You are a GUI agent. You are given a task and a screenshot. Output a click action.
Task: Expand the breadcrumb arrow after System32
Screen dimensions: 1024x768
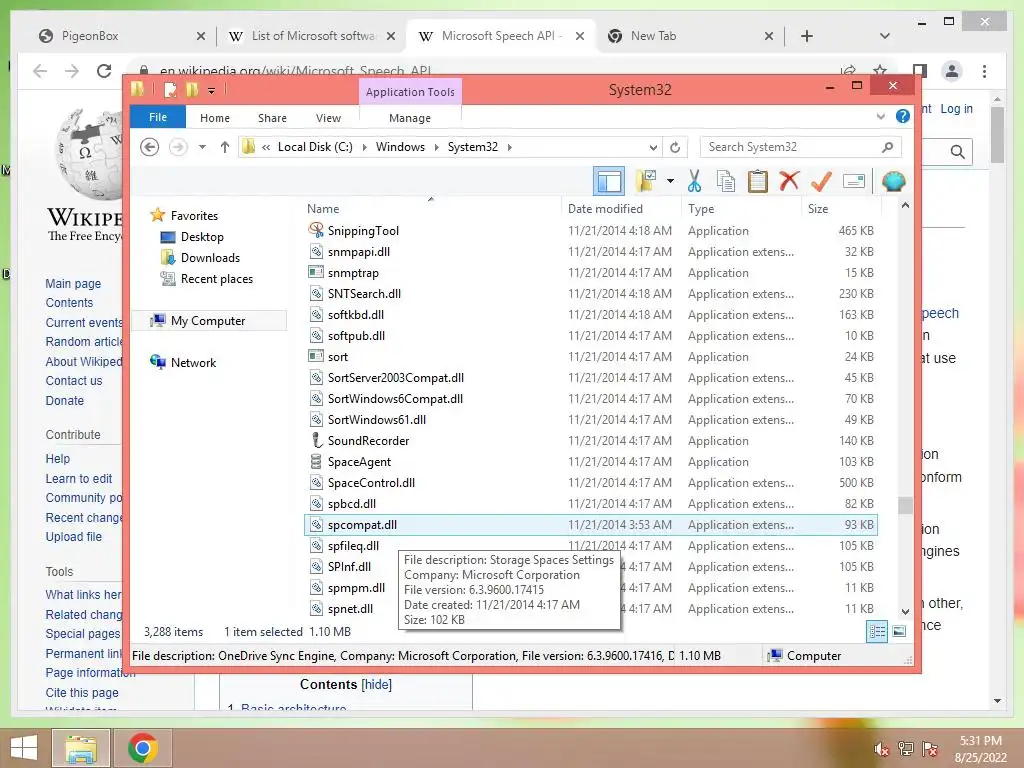509,147
